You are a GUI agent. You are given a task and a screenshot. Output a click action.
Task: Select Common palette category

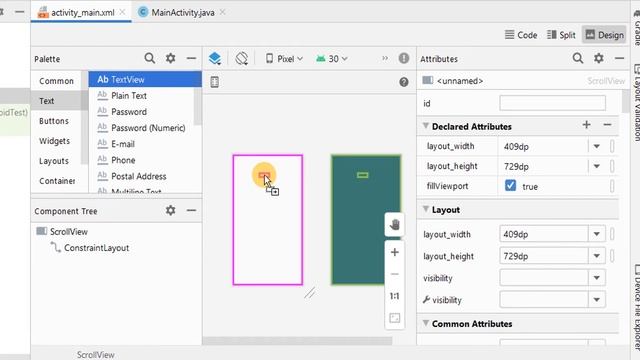[x=56, y=81]
